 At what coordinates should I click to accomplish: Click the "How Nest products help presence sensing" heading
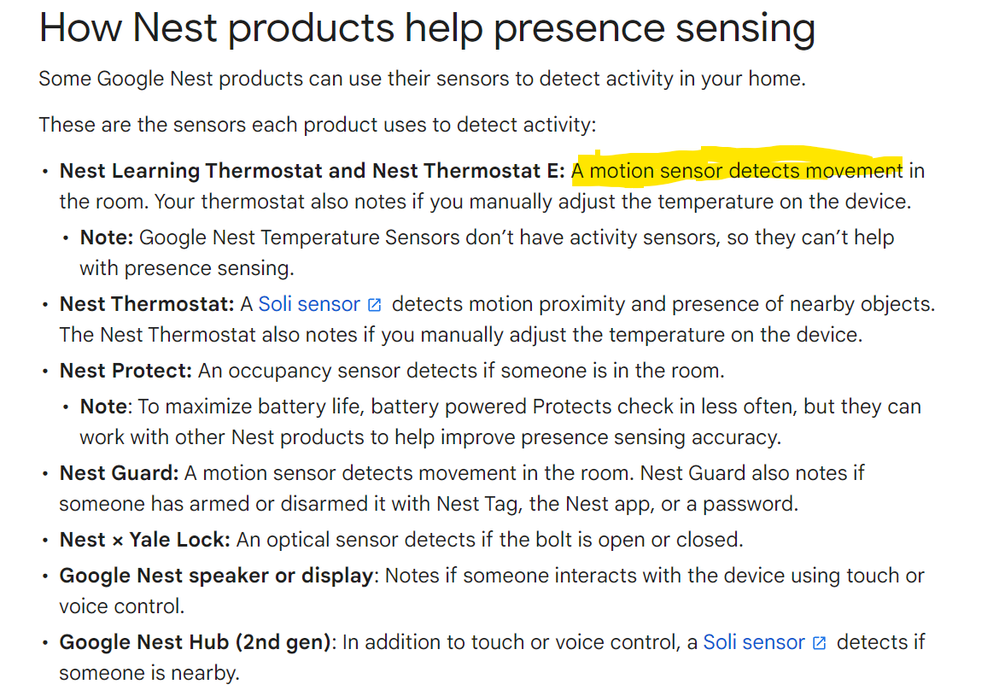[427, 29]
